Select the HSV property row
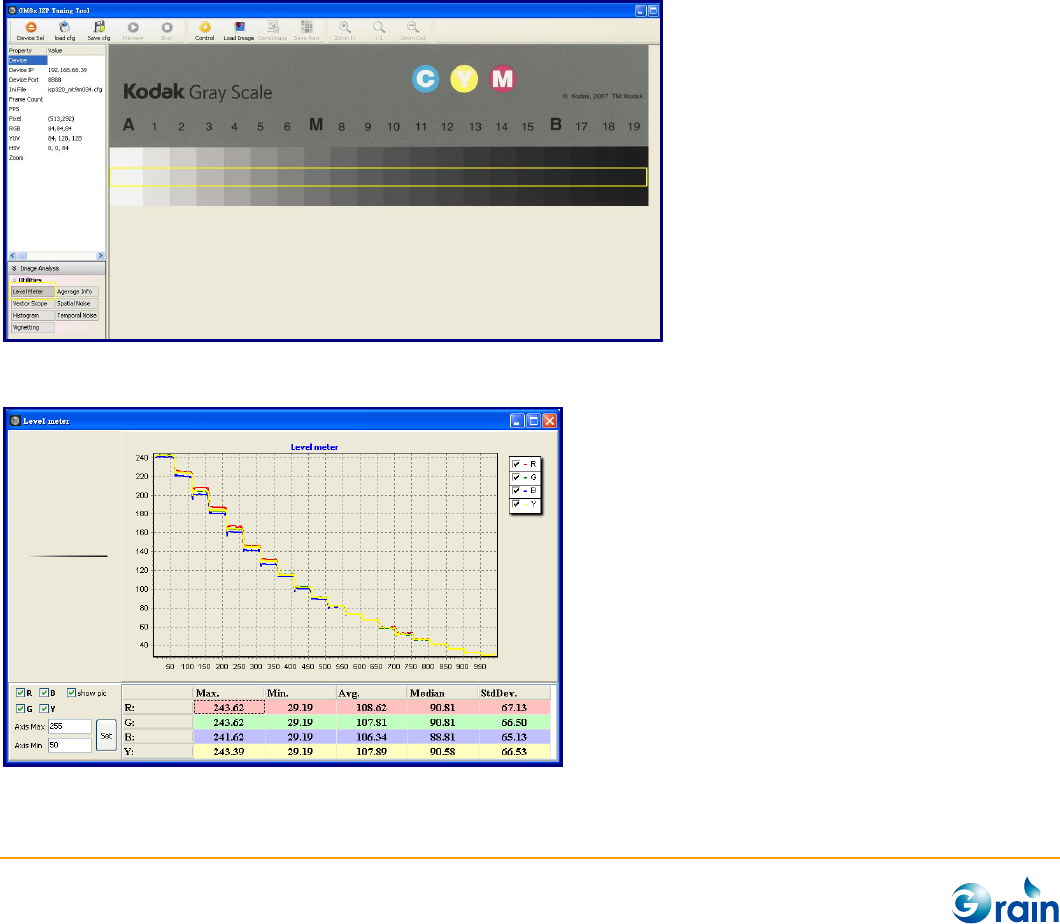 tap(56, 147)
